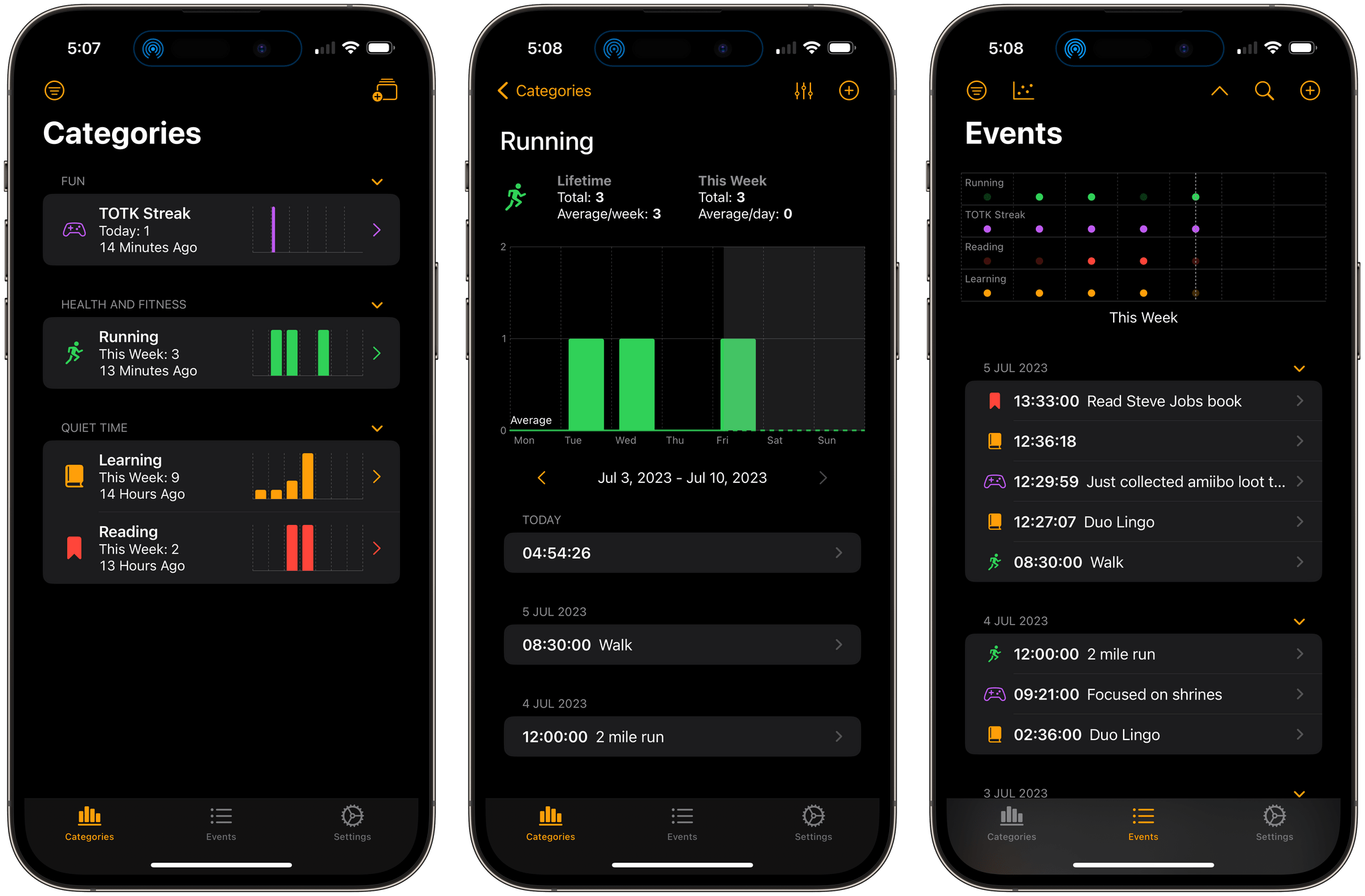The height and width of the screenshot is (896, 1365).
Task: Tap the This Week dot on Running chart
Action: [1196, 196]
